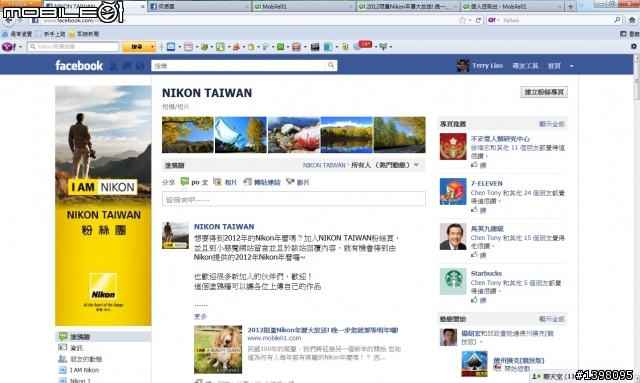Open a new tab with the plus button
The width and height of the screenshot is (640, 383).
coord(570,6)
